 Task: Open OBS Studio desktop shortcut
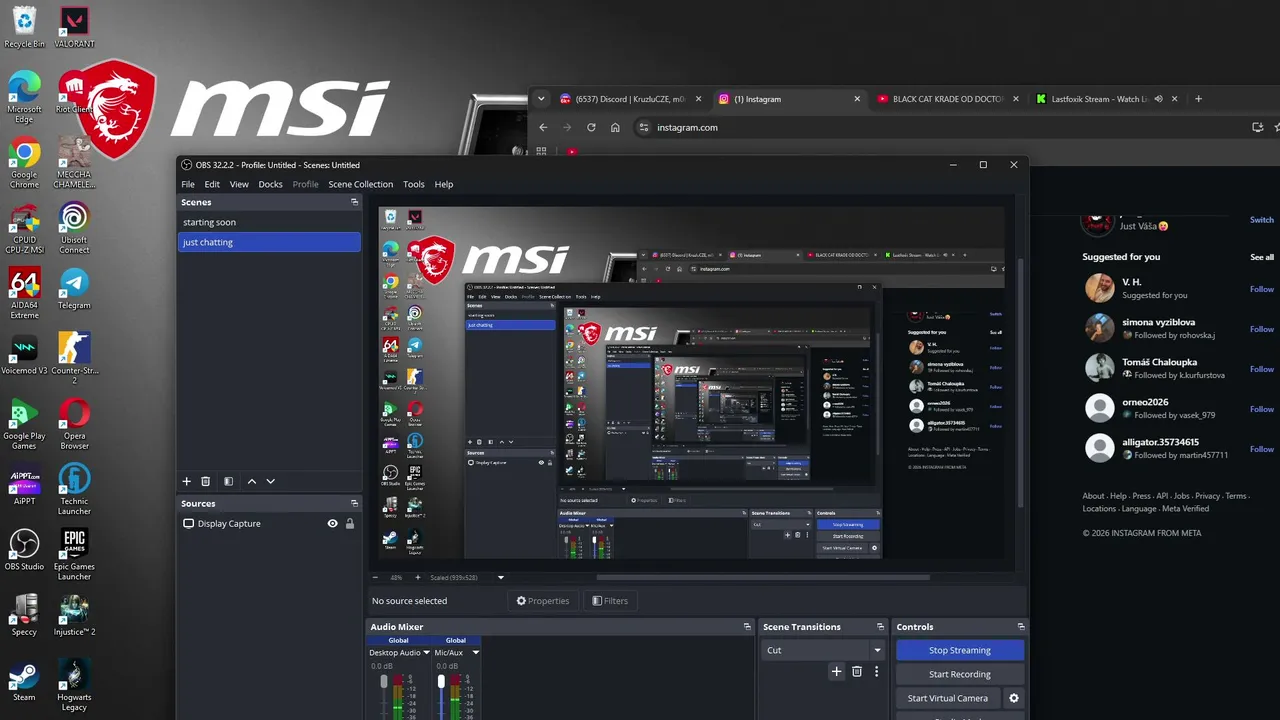tap(24, 549)
